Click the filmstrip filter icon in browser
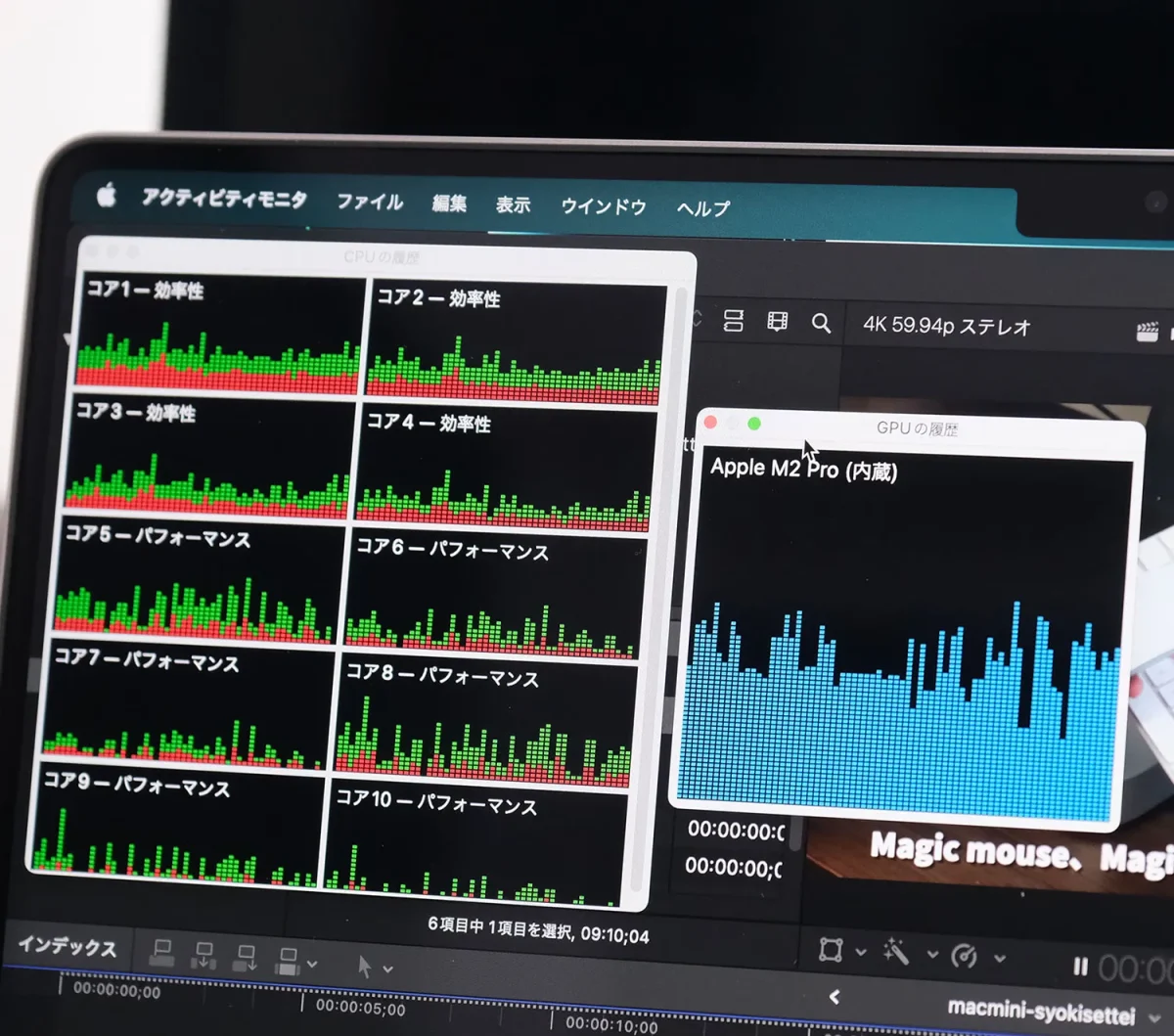The image size is (1174, 1036). [x=777, y=321]
